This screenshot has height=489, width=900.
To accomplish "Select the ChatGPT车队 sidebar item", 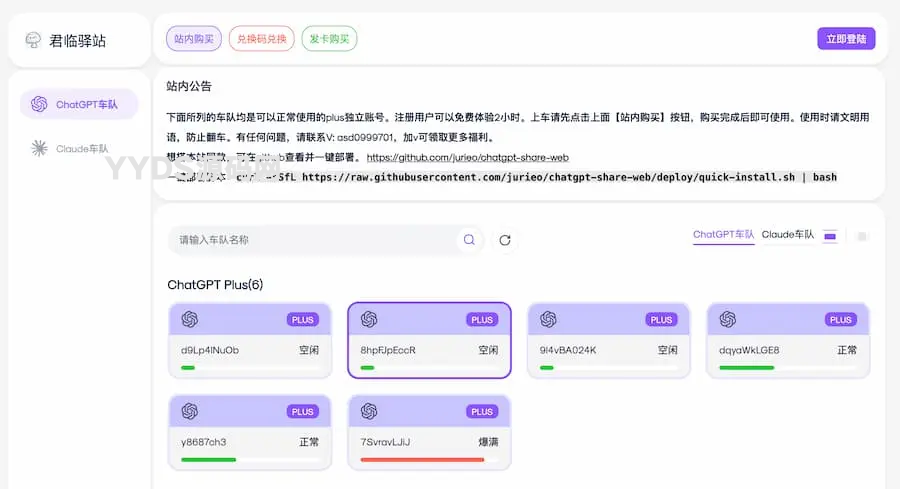I will point(78,104).
